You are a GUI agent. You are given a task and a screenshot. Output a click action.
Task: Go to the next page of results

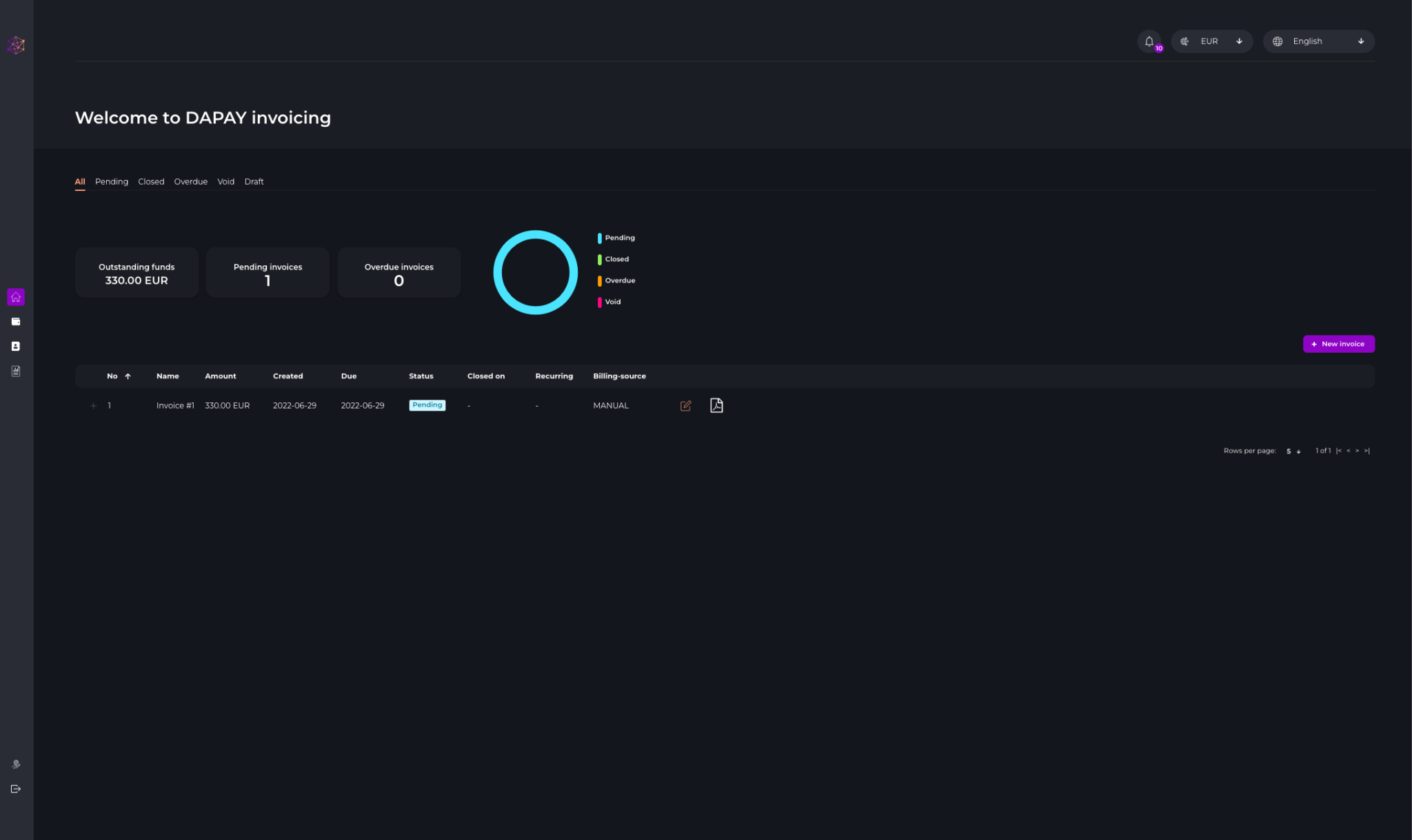(x=1357, y=451)
